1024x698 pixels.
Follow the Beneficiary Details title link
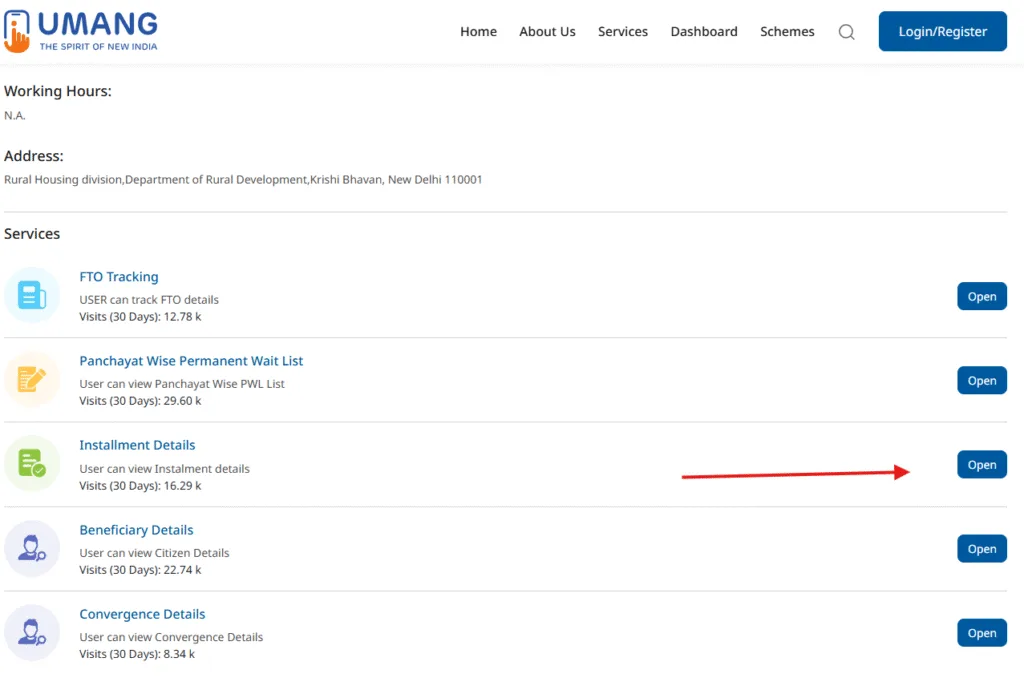136,530
